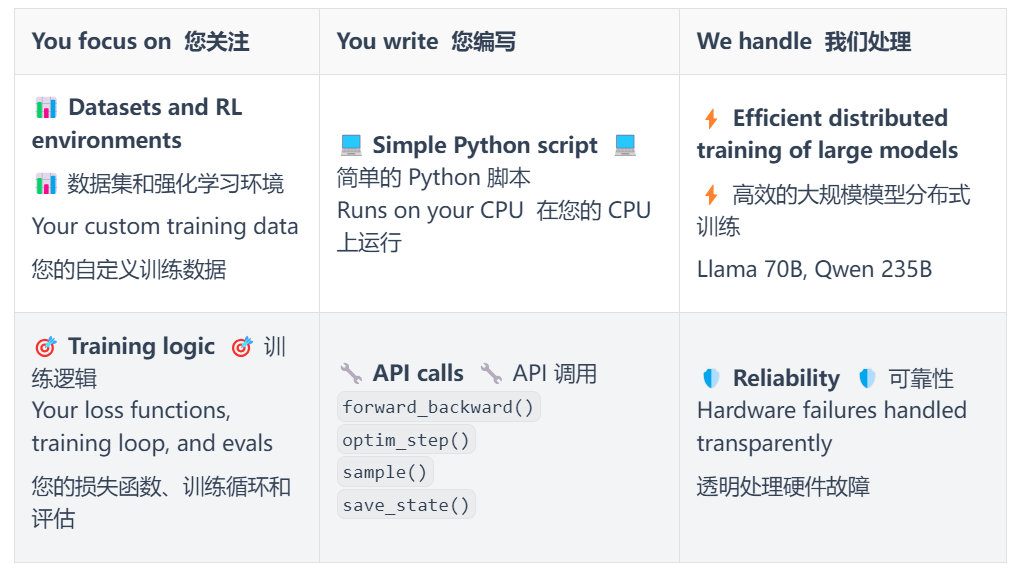Click the 'We handle' column header
This screenshot has height=569, width=1026.
[x=754, y=41]
